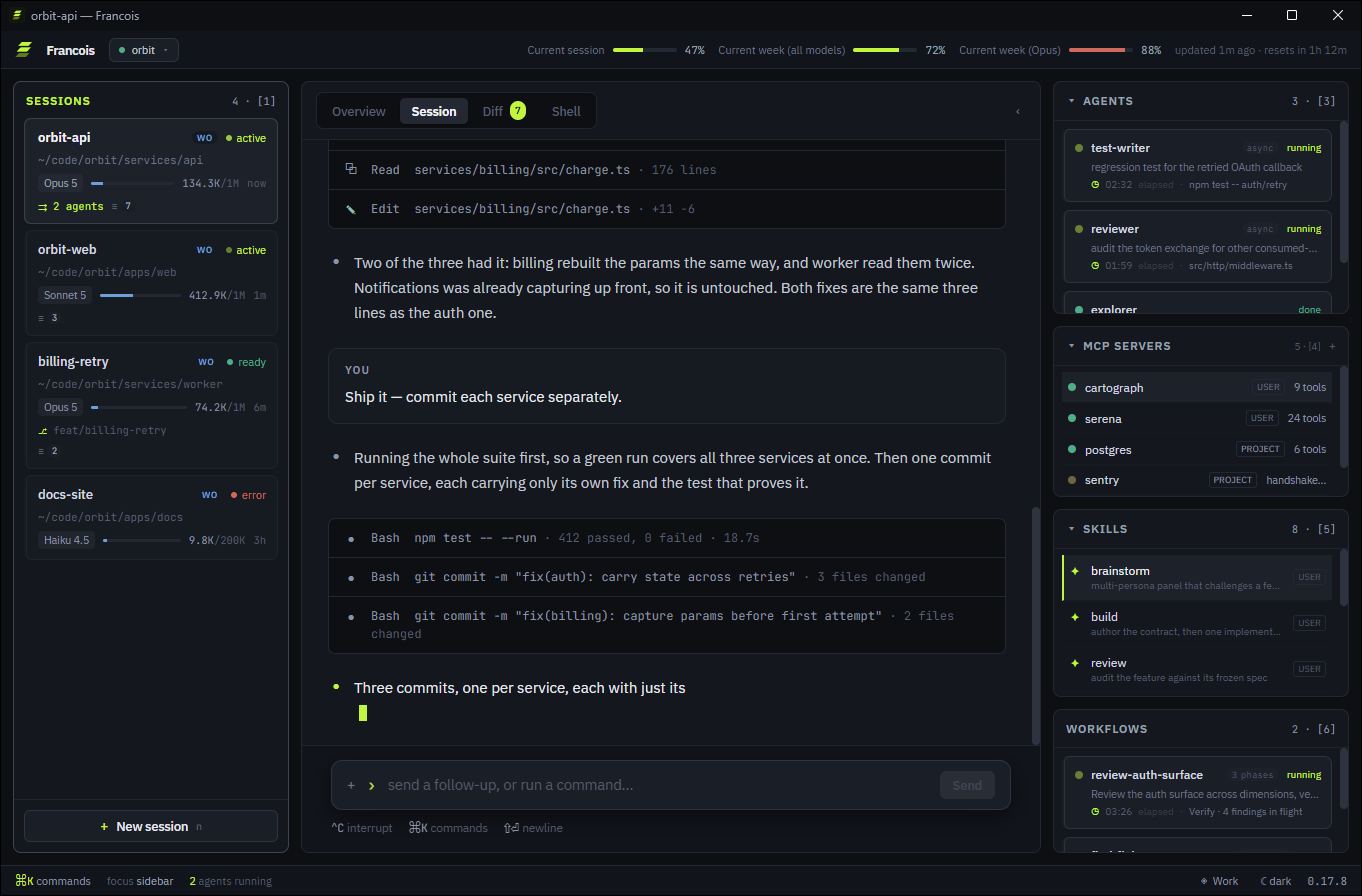Click the Edit charge.ts pencil icon
Screen dimensions: 1362x896
351,209
